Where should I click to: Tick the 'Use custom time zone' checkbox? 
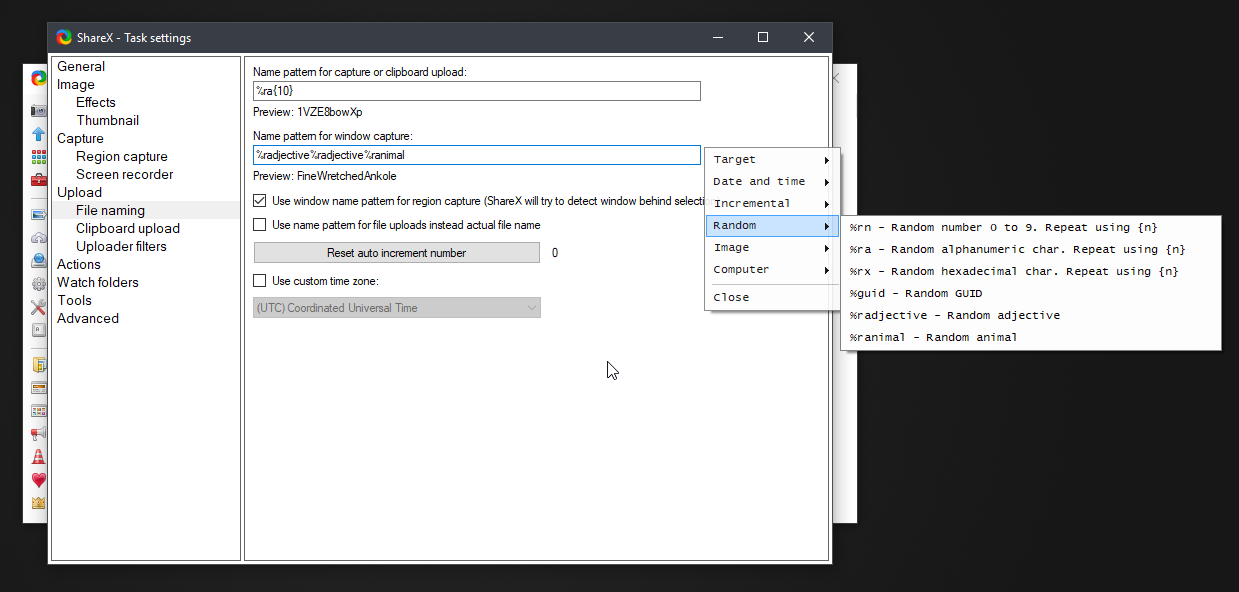[260, 281]
